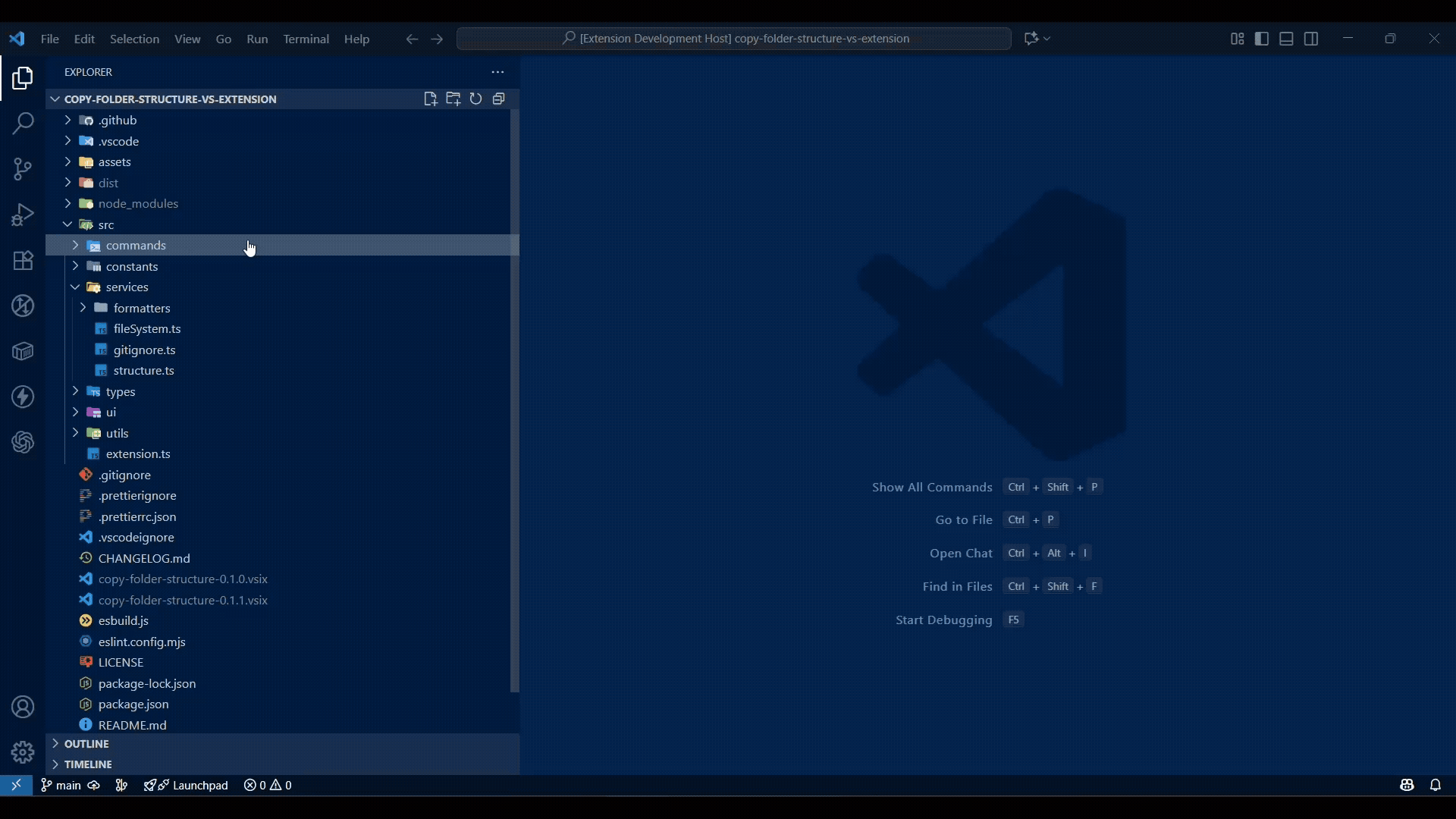Create a new folder in explorer

click(453, 99)
